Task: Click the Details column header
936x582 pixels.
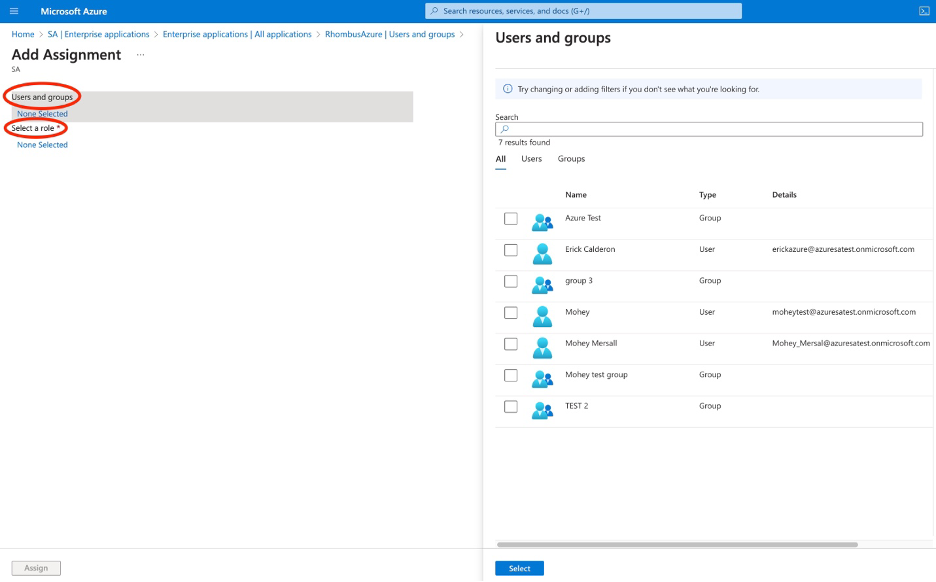Action: tap(784, 195)
